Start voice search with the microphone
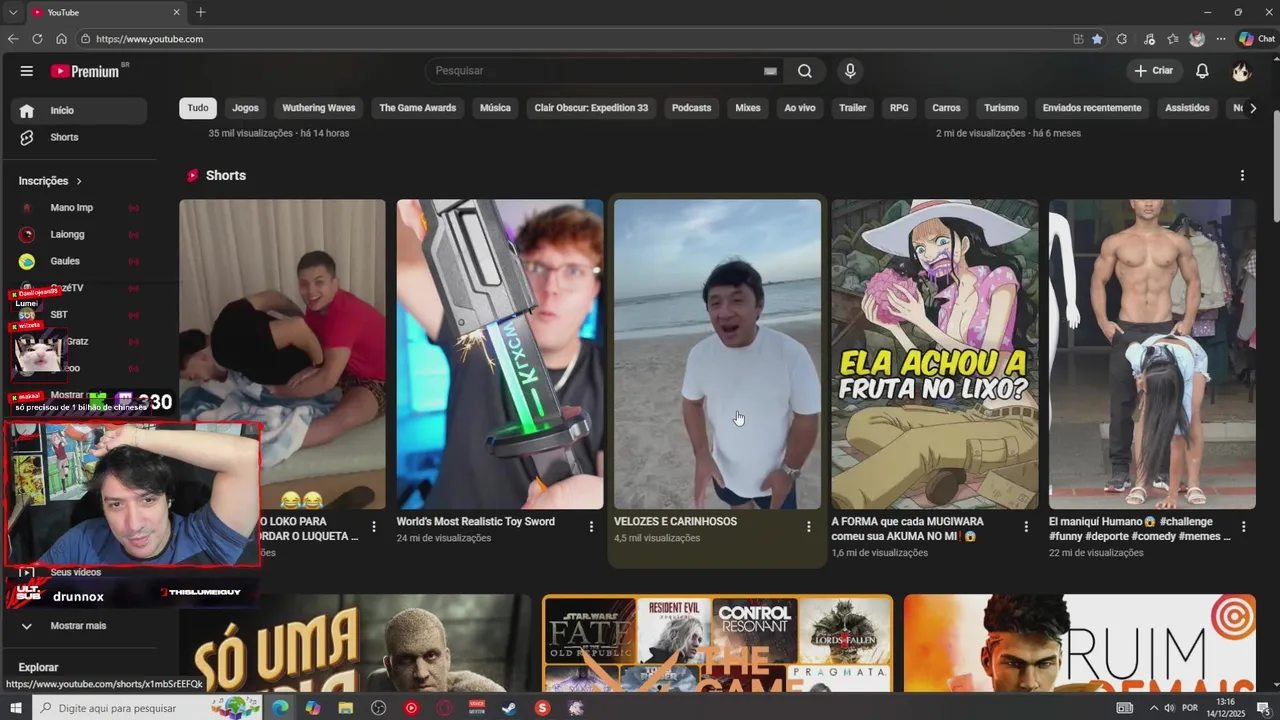1280x720 pixels. (850, 71)
